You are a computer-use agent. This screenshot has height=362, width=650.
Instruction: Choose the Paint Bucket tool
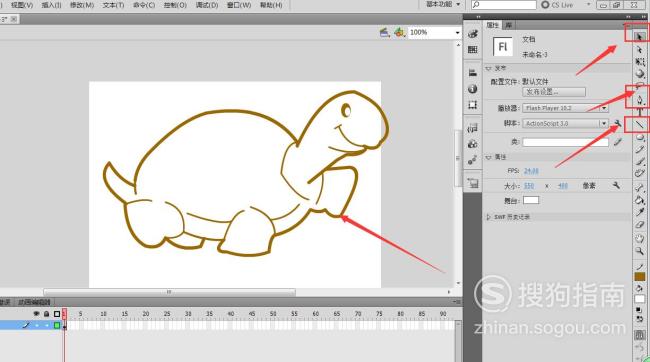(640, 200)
